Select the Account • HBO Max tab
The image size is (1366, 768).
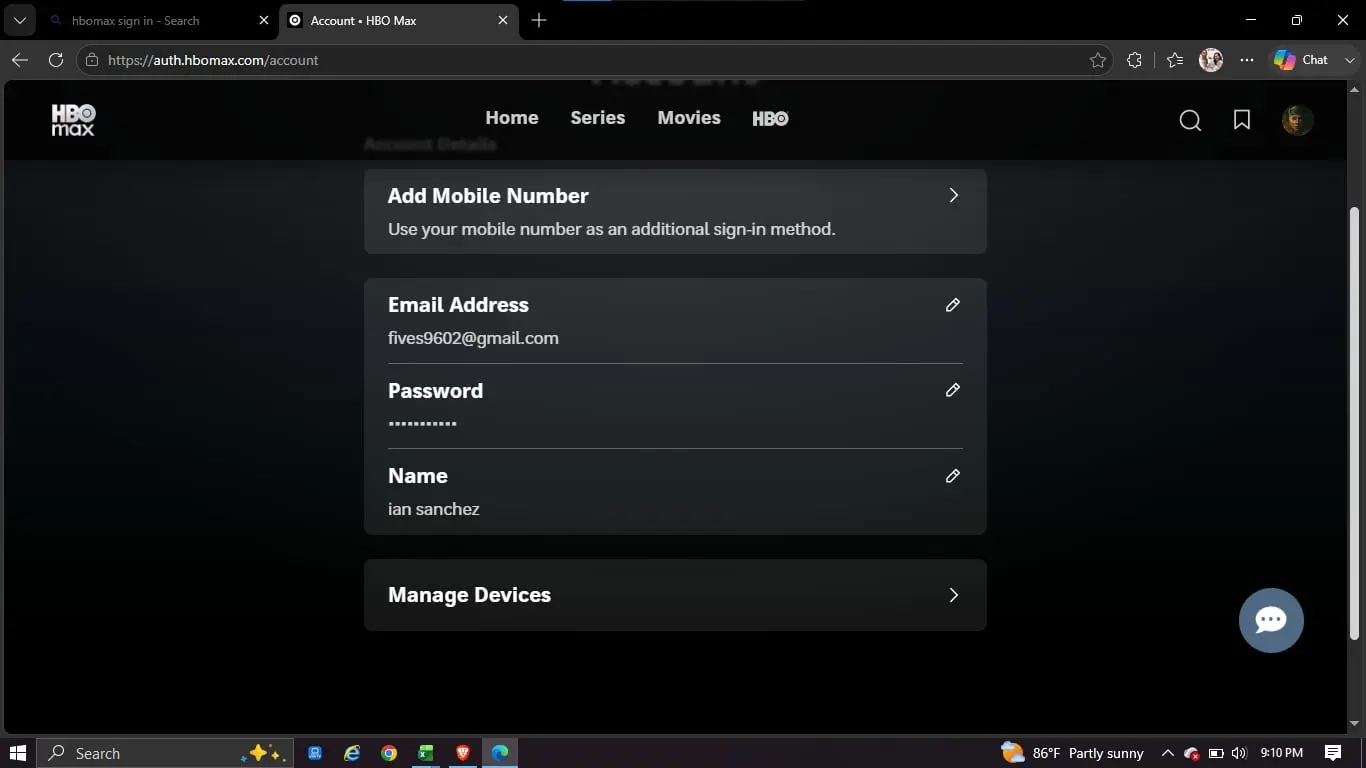tap(399, 20)
